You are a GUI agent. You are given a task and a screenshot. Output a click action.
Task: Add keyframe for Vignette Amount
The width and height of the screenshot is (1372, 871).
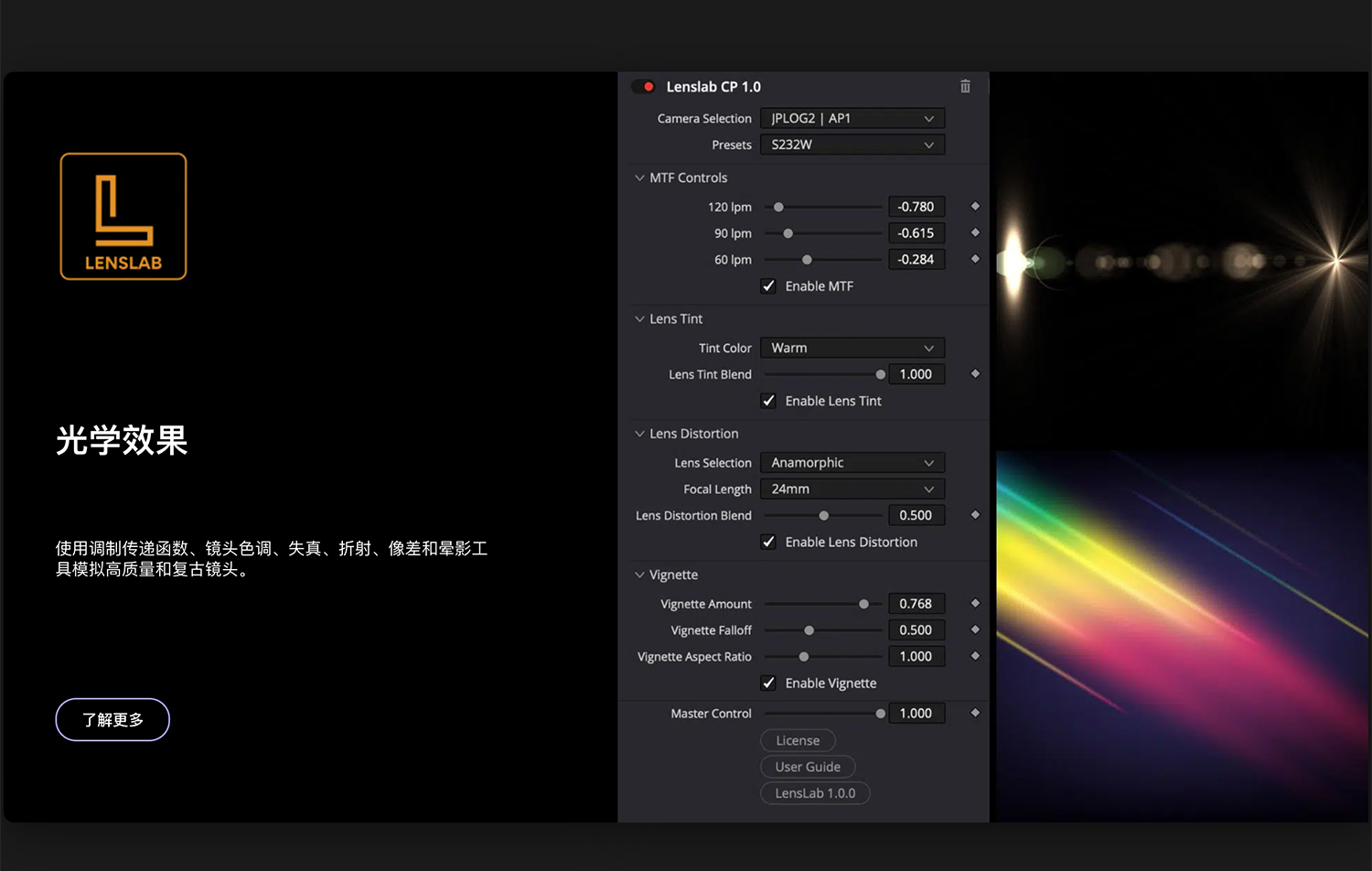point(975,603)
